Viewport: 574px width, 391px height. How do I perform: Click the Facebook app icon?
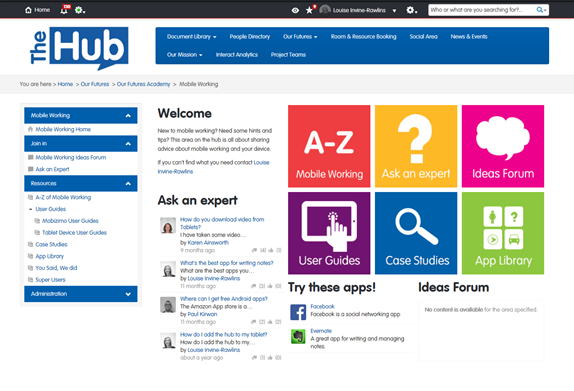[298, 312]
